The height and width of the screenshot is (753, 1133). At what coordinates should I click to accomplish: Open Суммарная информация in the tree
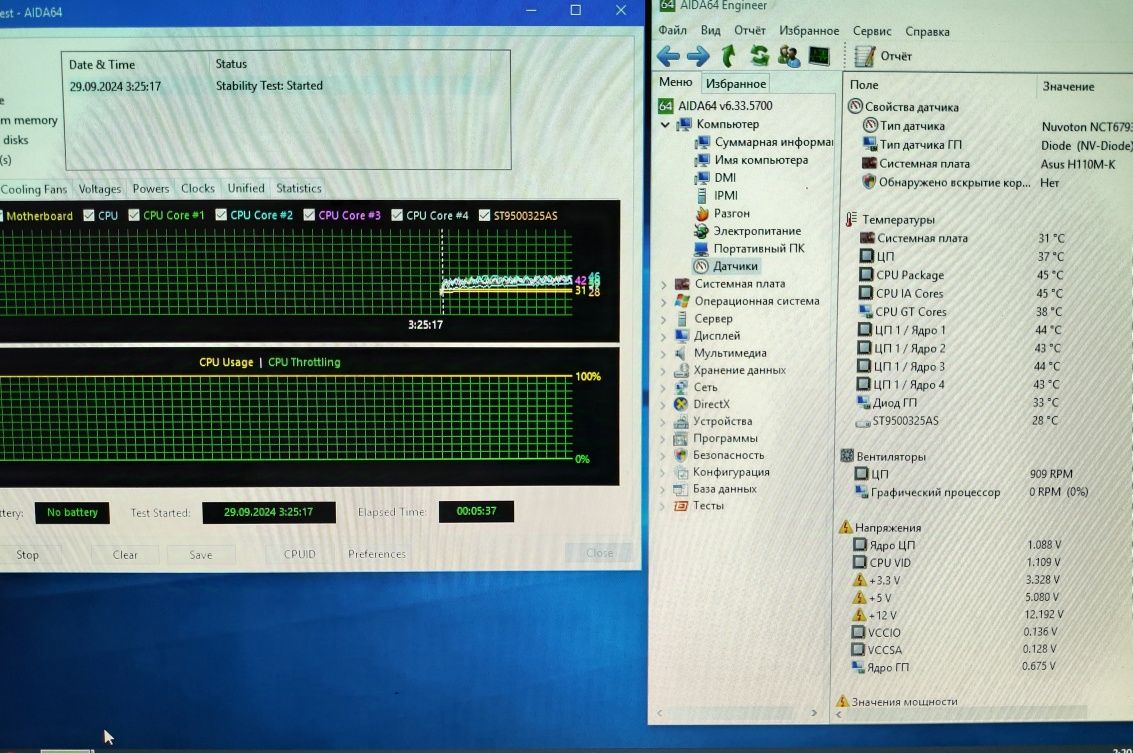[x=764, y=142]
